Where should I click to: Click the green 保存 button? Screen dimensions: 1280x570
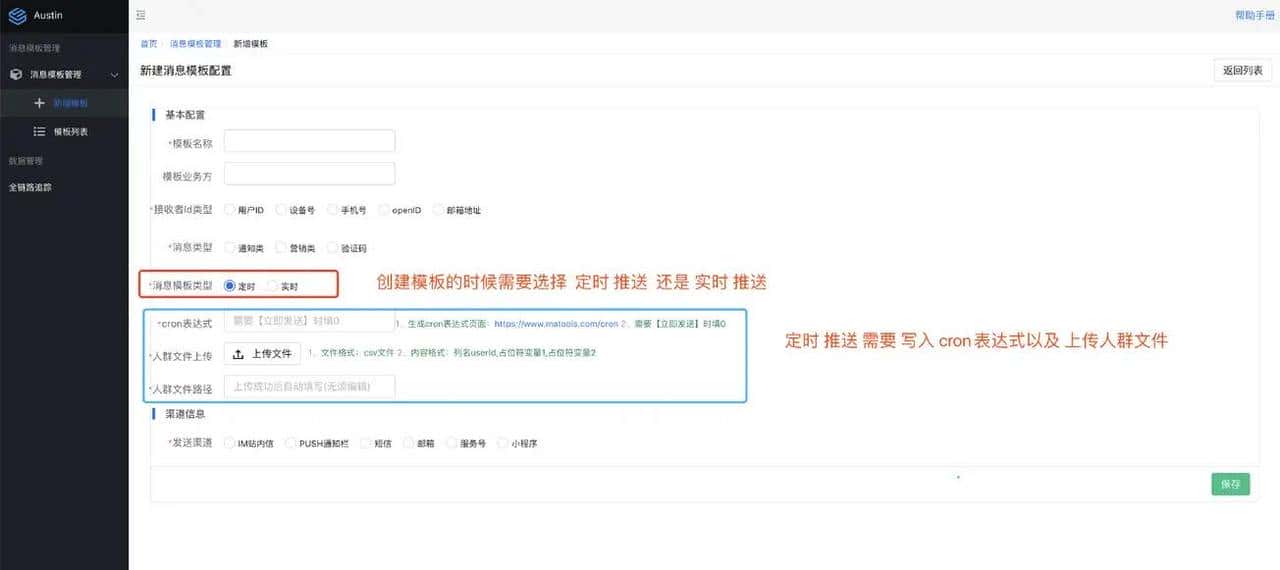tap(1231, 484)
